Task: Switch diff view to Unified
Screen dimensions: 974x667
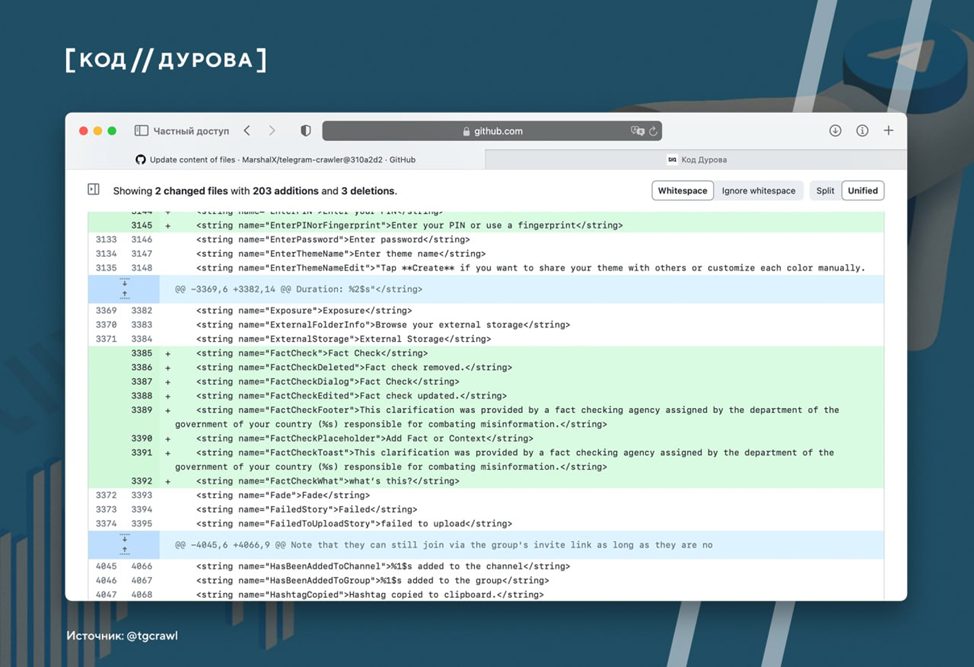Action: pos(862,191)
